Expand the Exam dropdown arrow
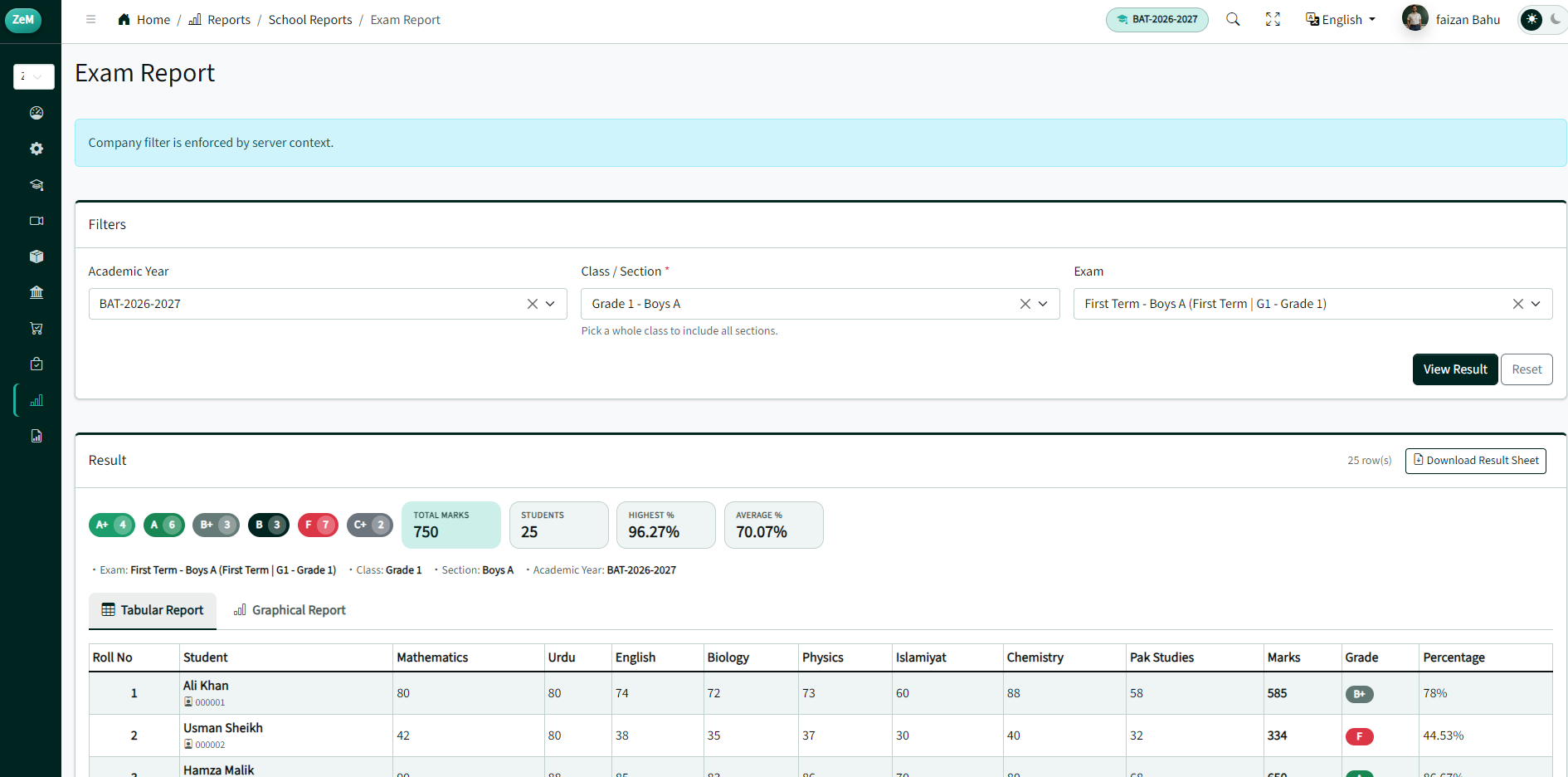Image resolution: width=1568 pixels, height=777 pixels. (1536, 304)
